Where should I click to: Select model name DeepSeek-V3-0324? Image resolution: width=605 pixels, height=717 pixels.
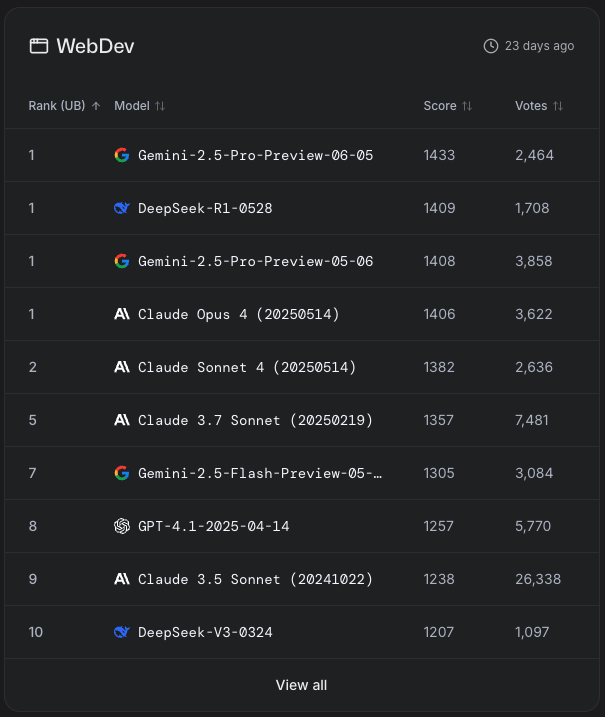click(205, 632)
